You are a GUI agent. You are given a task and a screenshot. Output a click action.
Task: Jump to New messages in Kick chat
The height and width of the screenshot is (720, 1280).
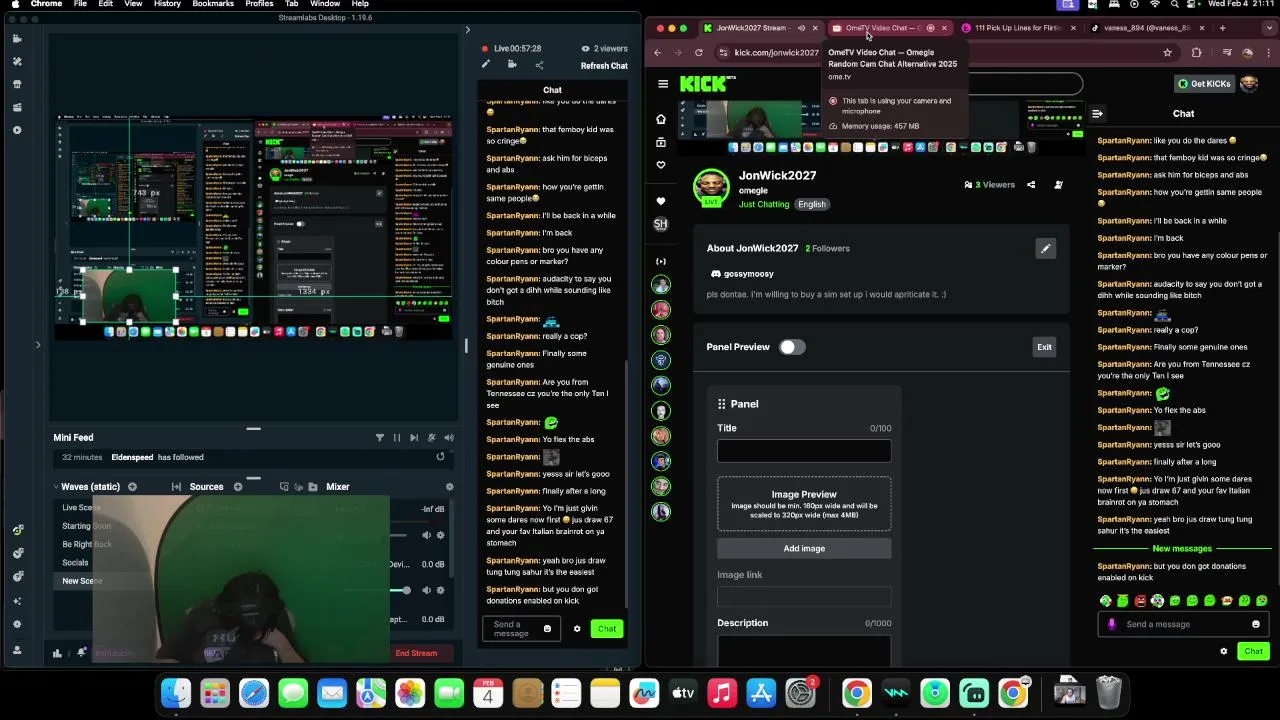coord(1182,549)
